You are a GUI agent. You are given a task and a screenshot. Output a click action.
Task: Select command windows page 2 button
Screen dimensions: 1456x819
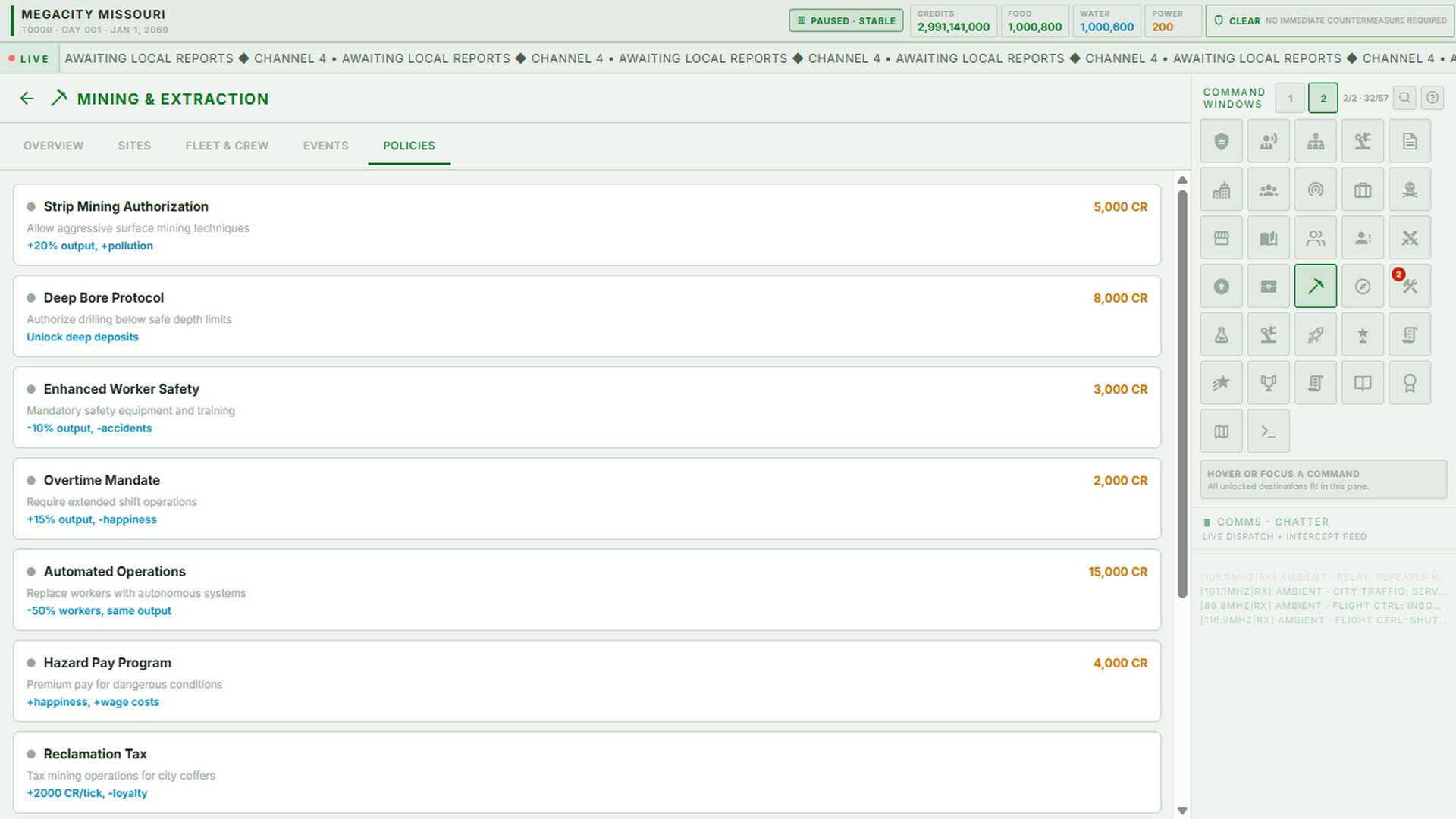pyautogui.click(x=1323, y=99)
